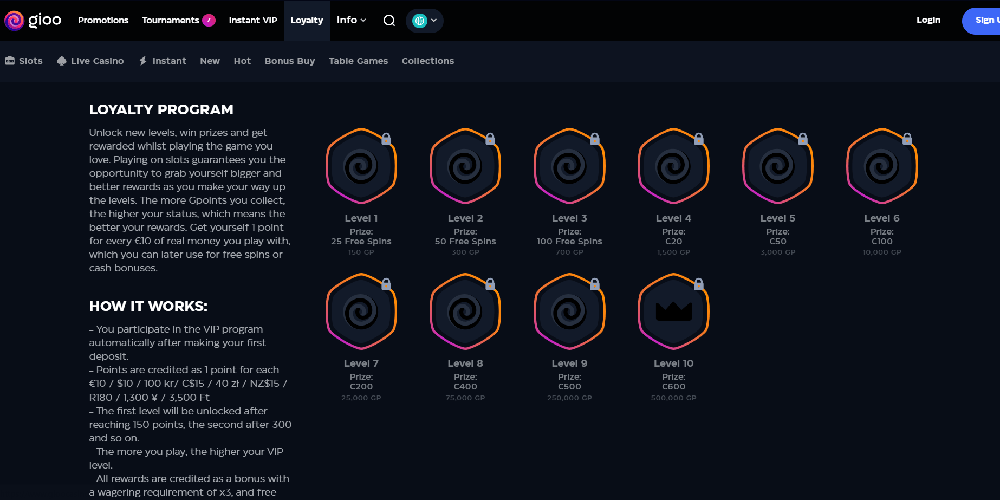Click the Level 1 locked badge

point(361,166)
